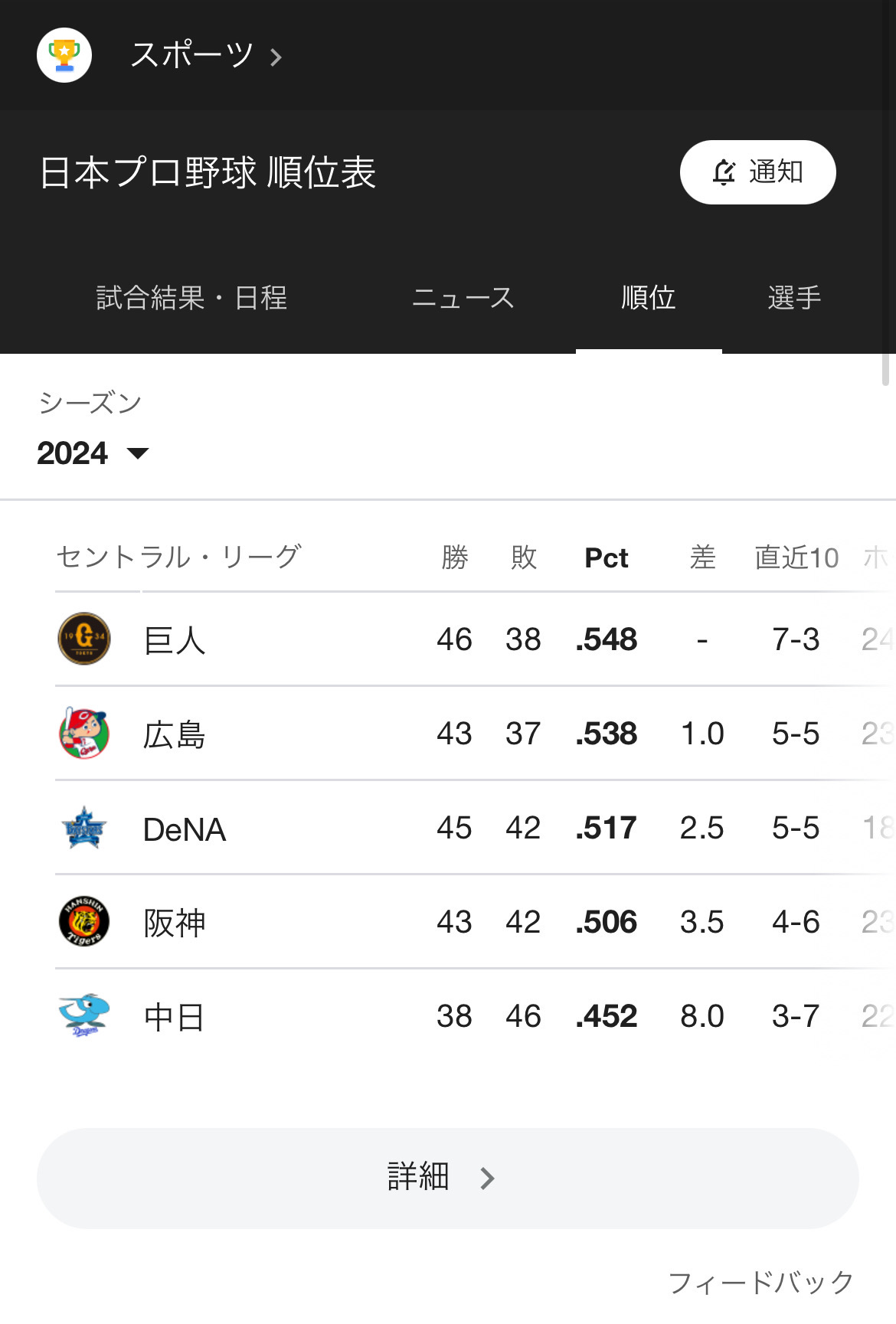Sort by the Pct column header
896x1324 pixels.
pyautogui.click(x=606, y=557)
